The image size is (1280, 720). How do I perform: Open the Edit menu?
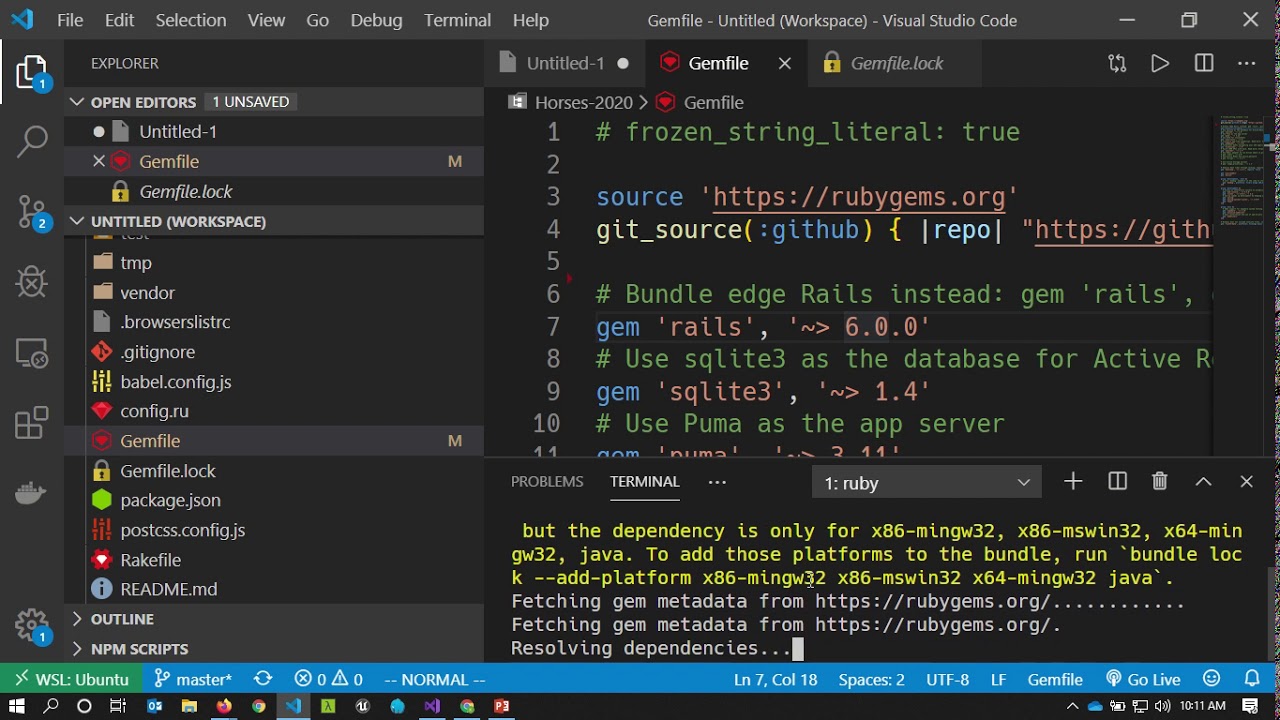tap(119, 20)
